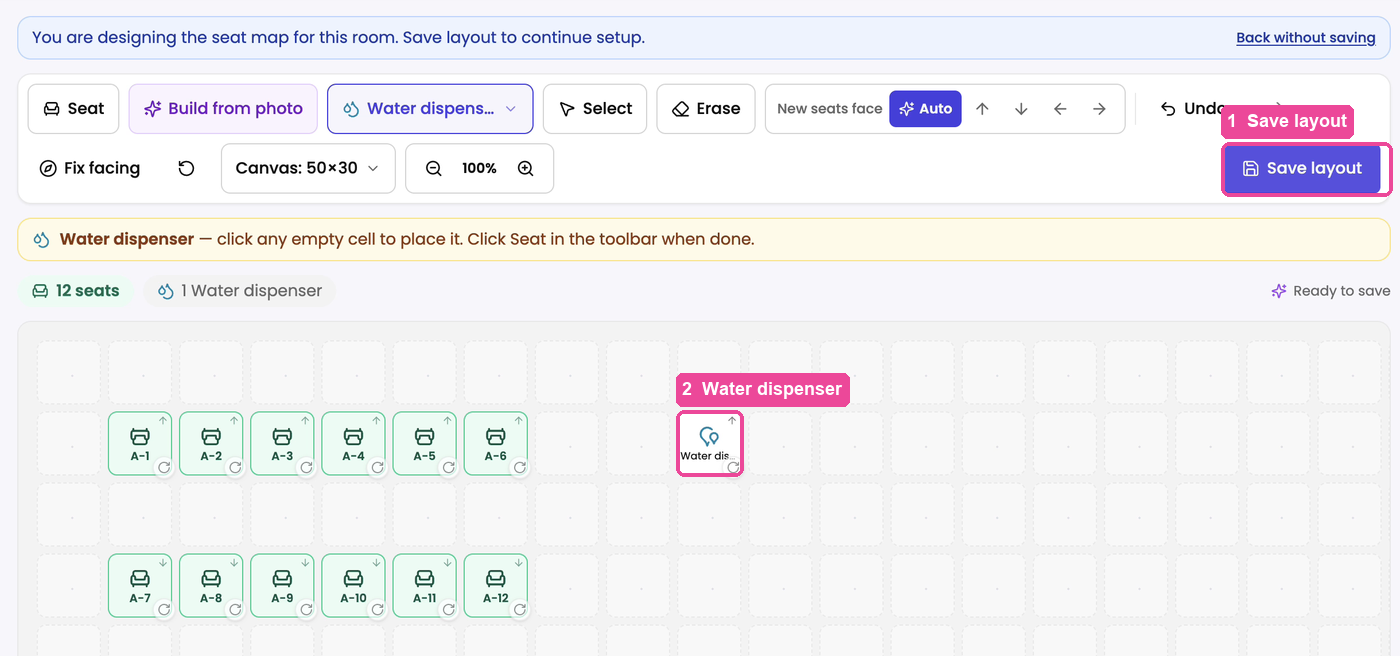Select the Water dispenser tile on canvas
Screen dimensions: 1400x656
click(710, 444)
